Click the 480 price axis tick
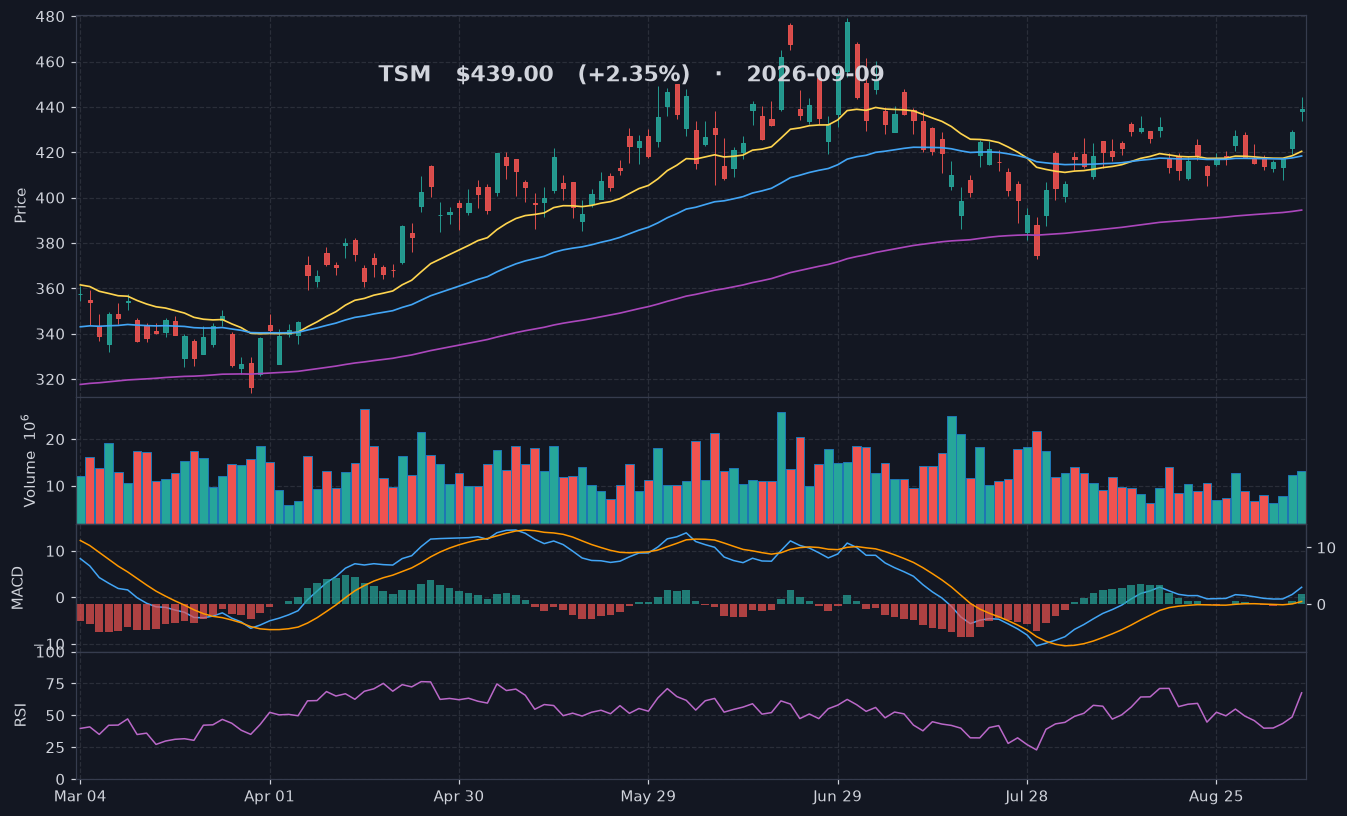The image size is (1347, 816). 52,17
